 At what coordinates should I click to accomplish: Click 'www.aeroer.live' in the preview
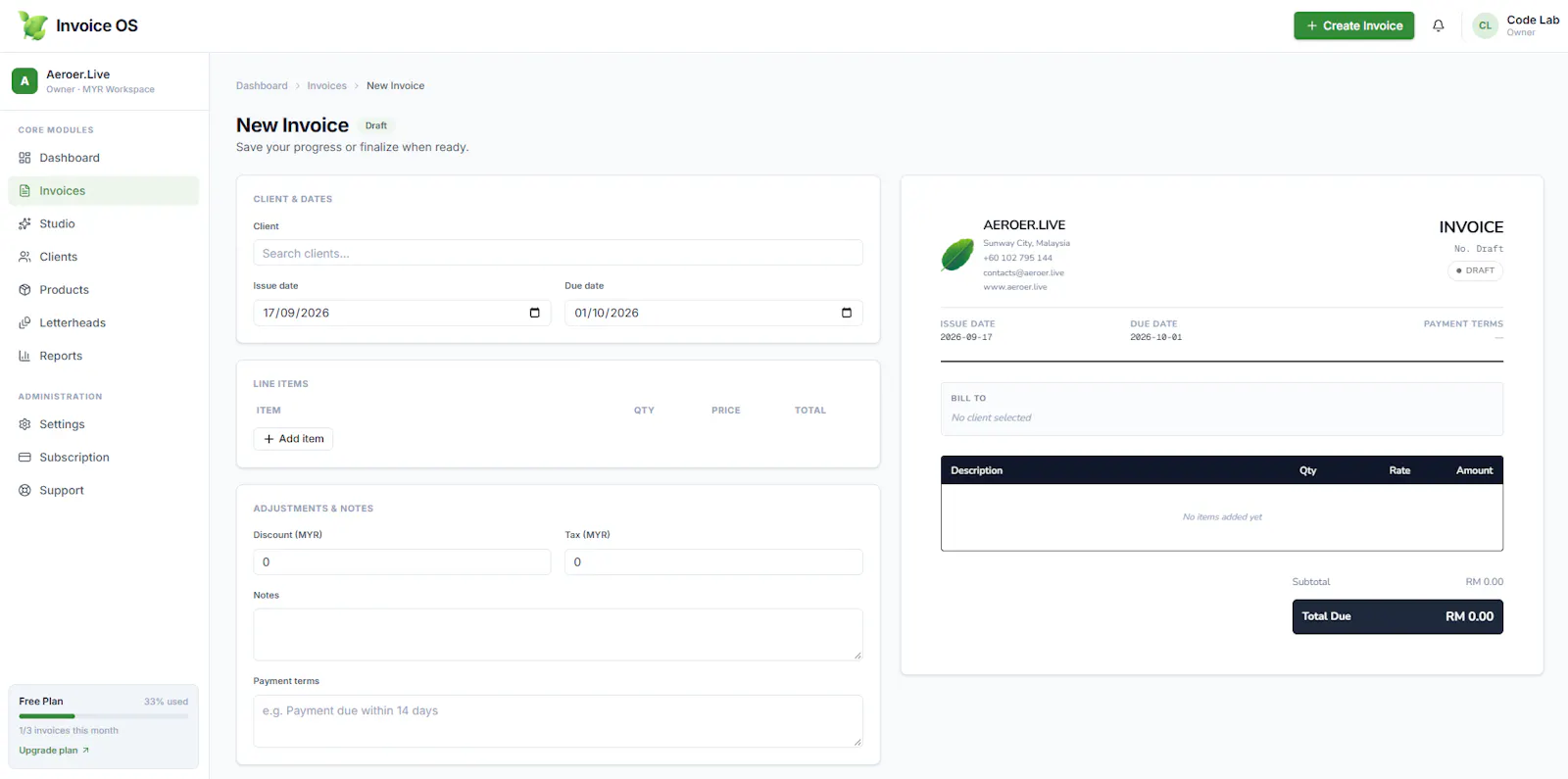coord(1015,287)
